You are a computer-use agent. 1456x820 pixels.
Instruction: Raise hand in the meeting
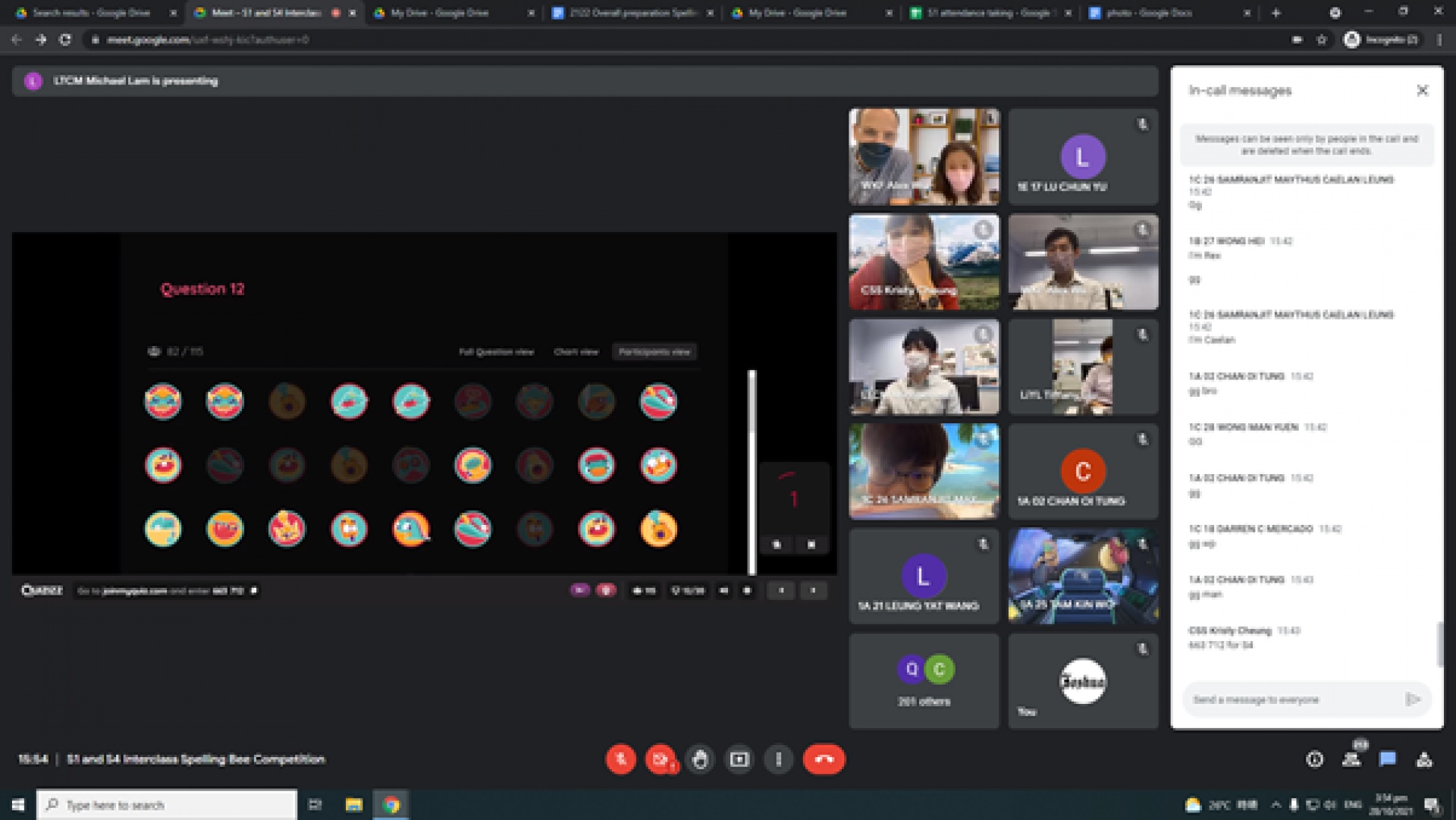700,759
